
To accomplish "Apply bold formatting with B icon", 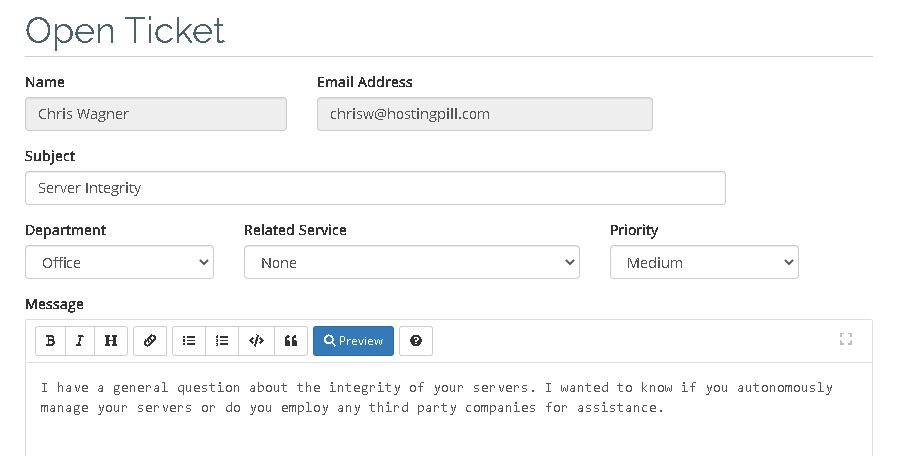I will 51,341.
